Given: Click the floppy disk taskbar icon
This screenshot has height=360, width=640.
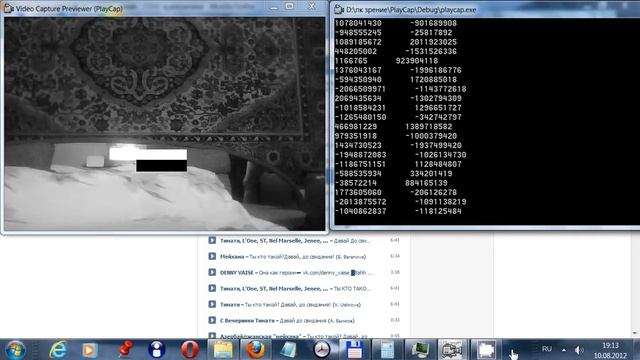Looking at the screenshot, I should pos(354,350).
